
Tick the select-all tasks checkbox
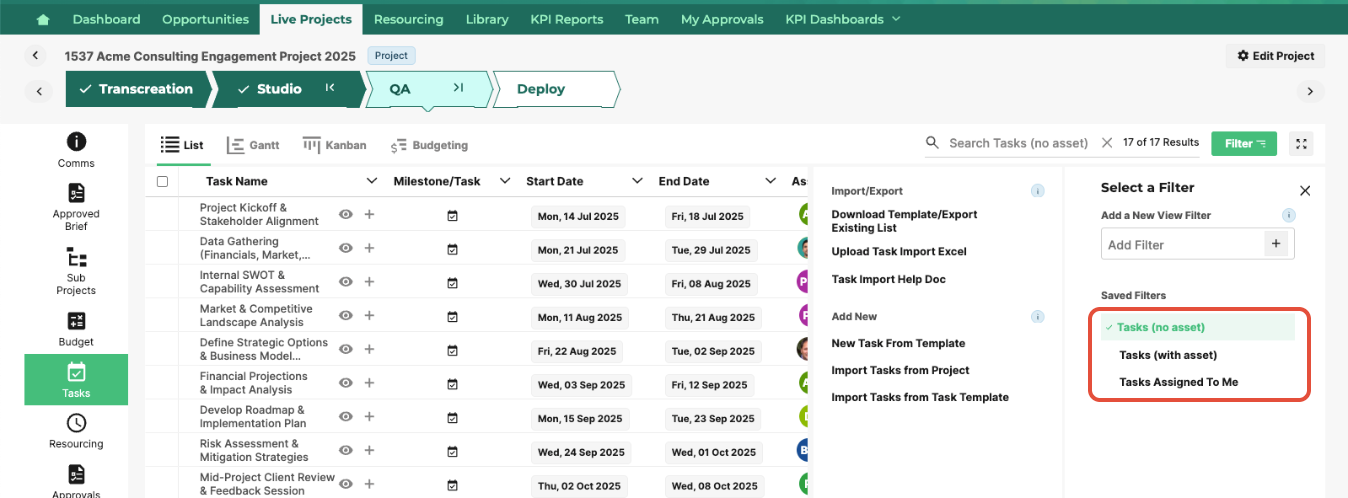coord(163,181)
